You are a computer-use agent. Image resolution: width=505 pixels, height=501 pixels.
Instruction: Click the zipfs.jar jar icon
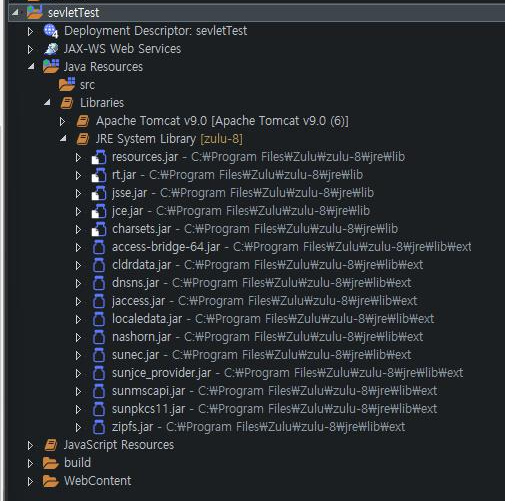coord(99,427)
